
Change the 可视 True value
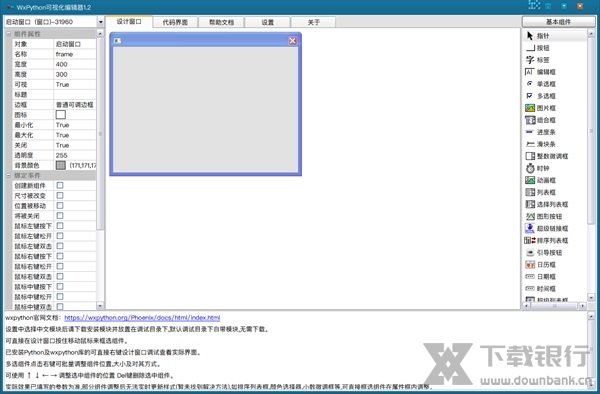(x=75, y=85)
